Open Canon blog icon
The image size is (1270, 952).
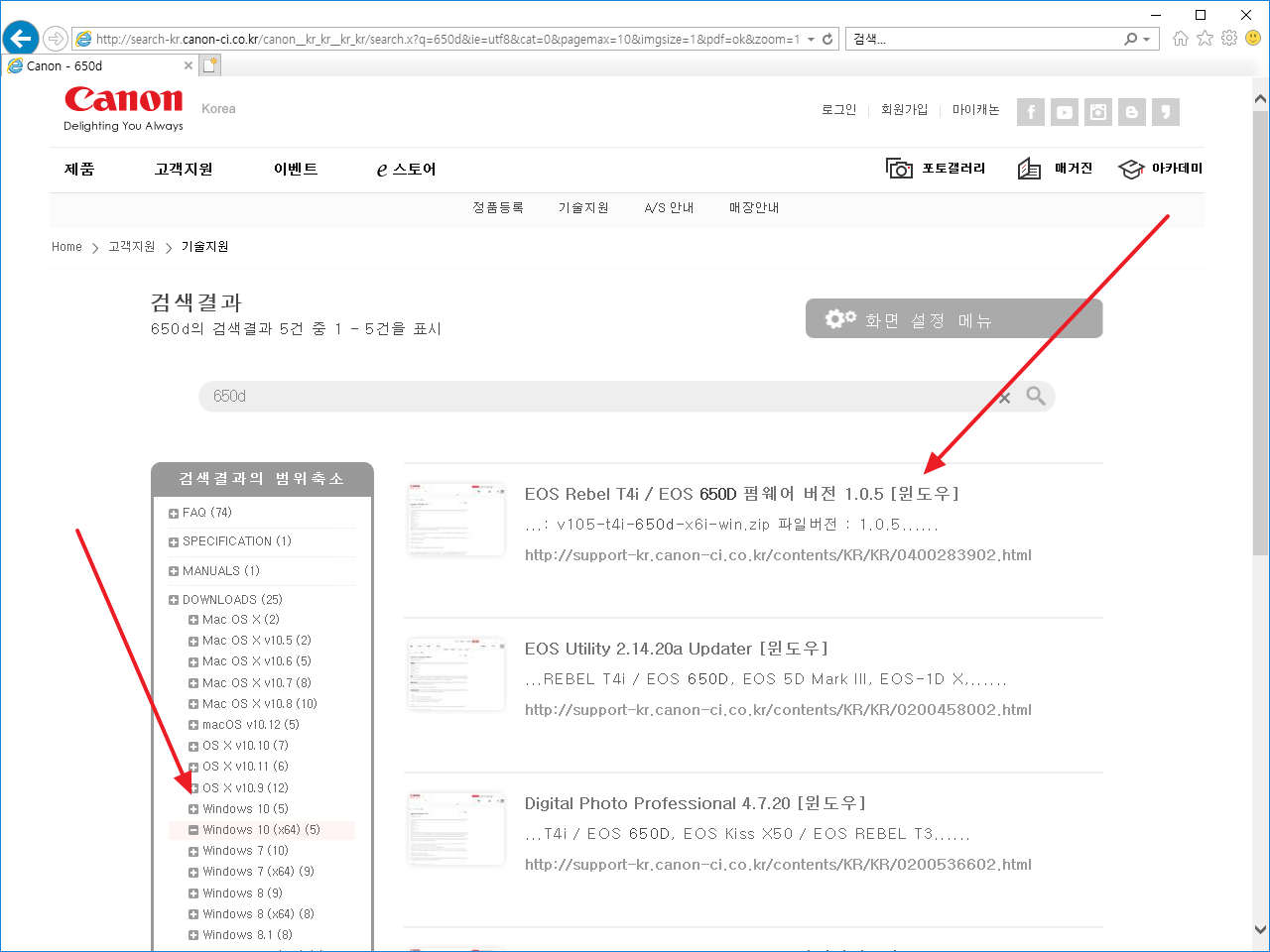pyautogui.click(x=1132, y=112)
